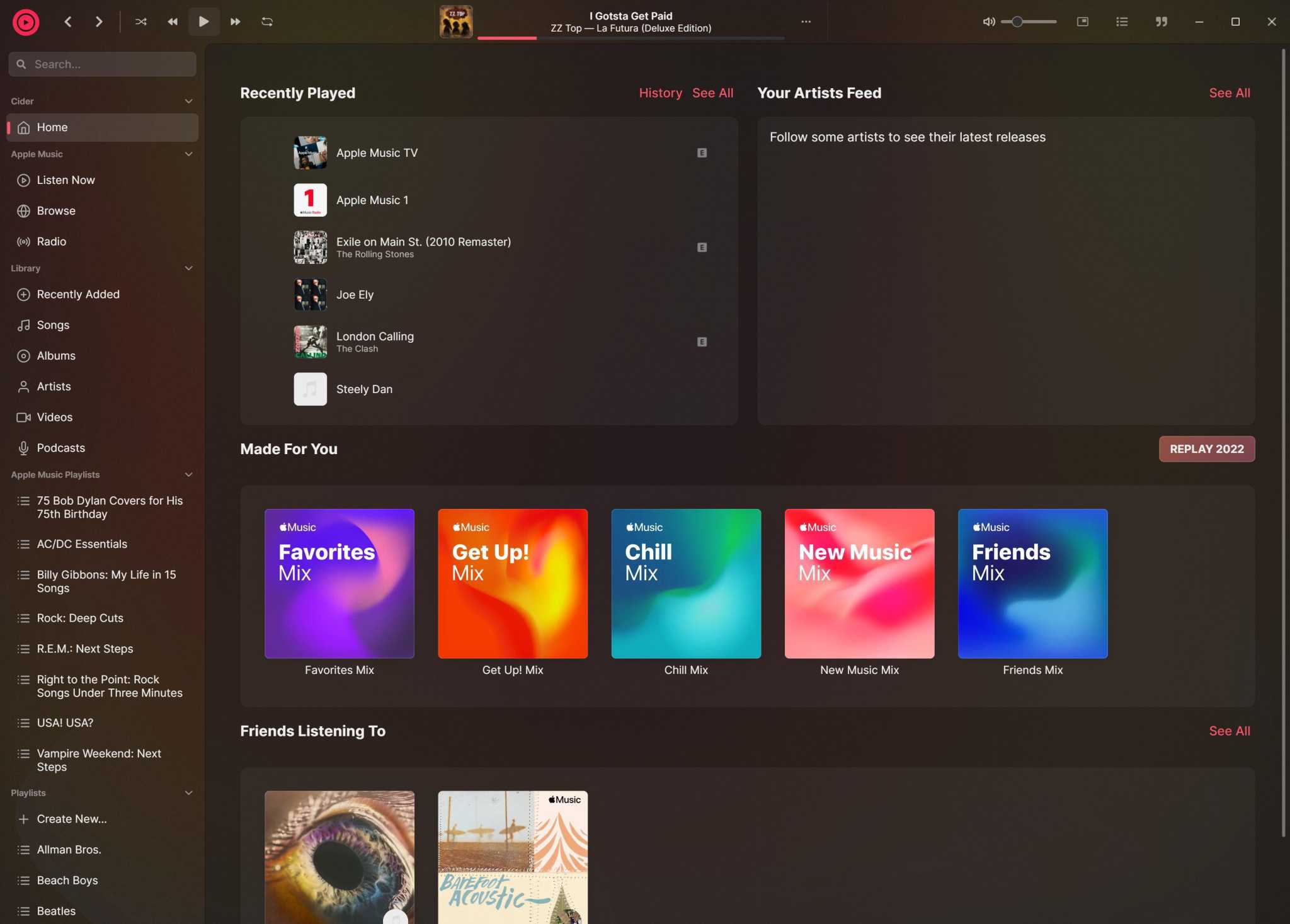Click Create New... playlist
Viewport: 1290px width, 924px height.
pyautogui.click(x=102, y=819)
